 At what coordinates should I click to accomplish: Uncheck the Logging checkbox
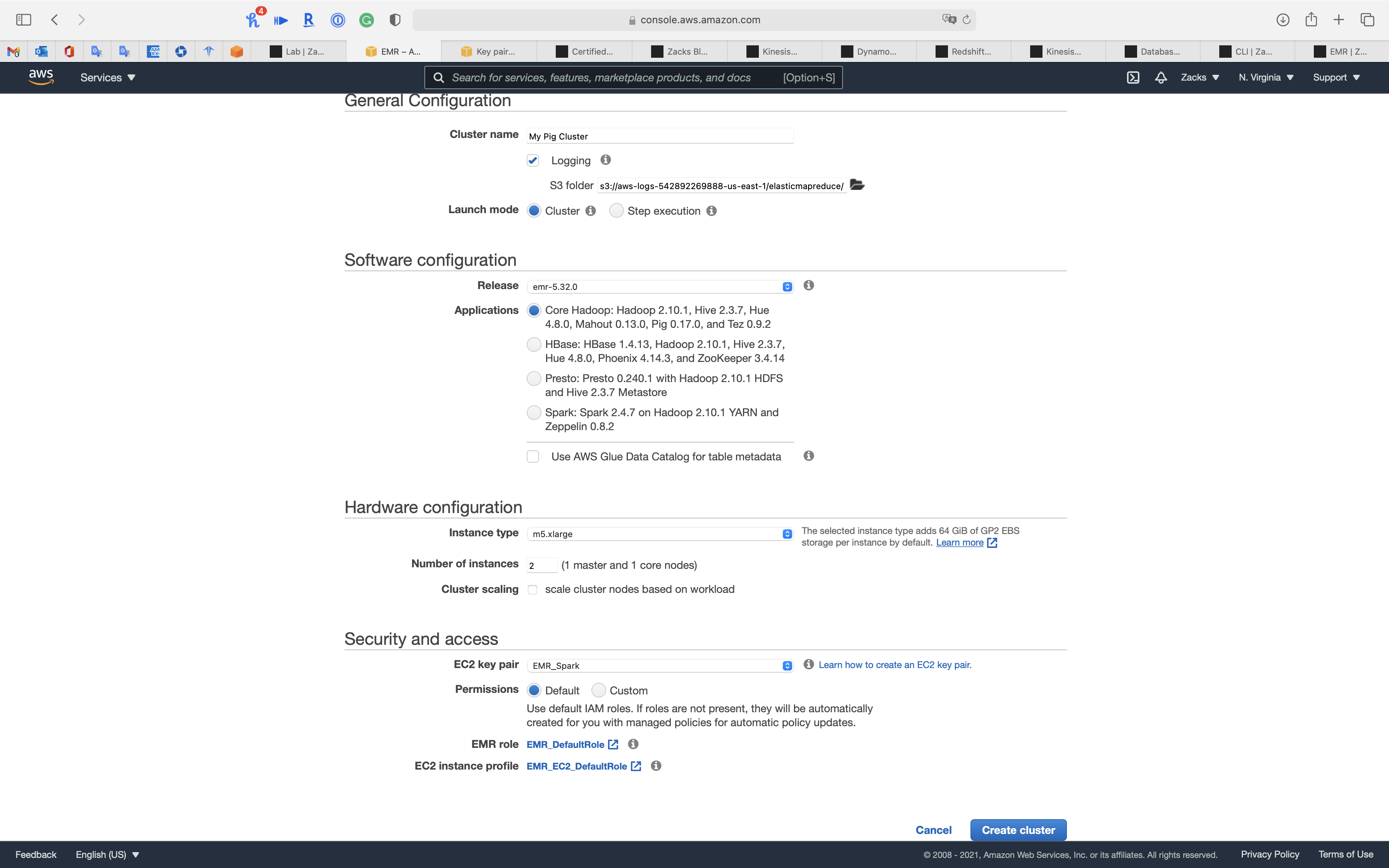(x=533, y=161)
